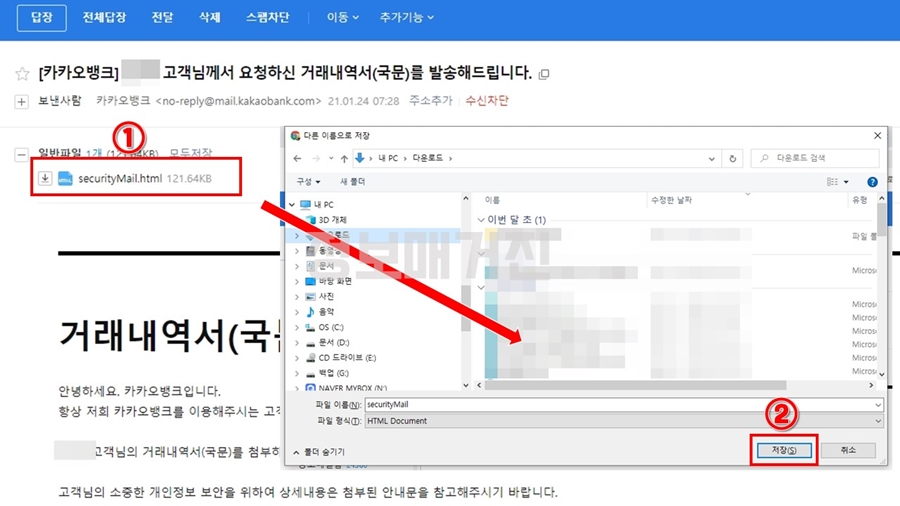Select 문서 (D:) drive
The width and height of the screenshot is (900, 506).
tap(333, 342)
